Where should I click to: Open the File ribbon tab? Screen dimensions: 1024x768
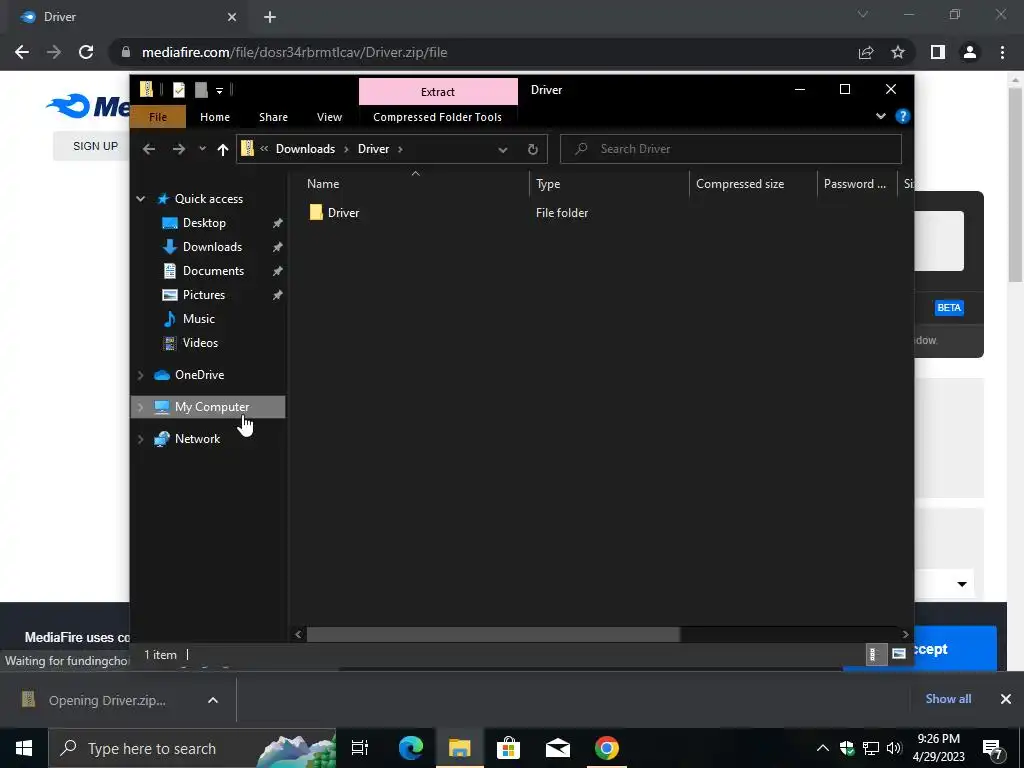(x=158, y=117)
